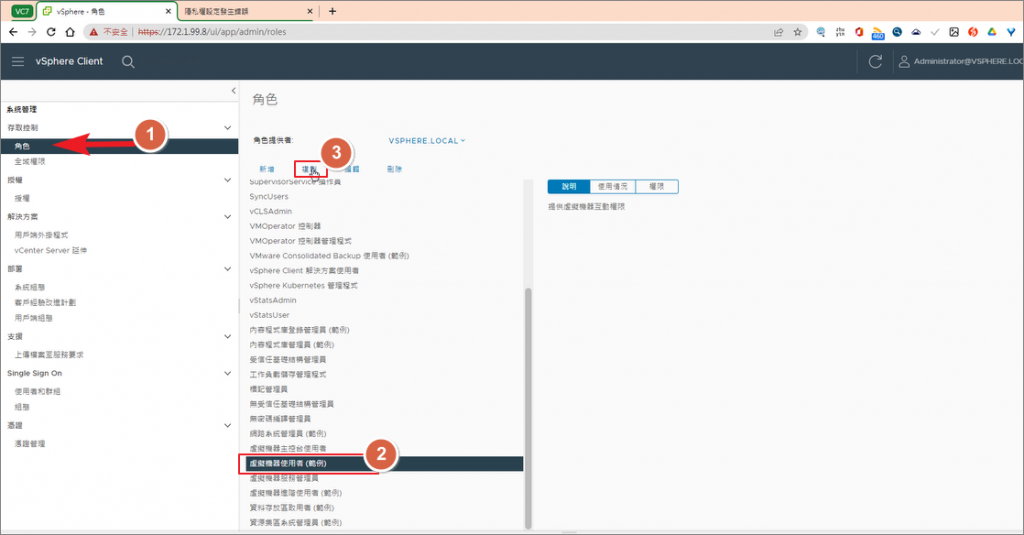Click the browser address bar URL
This screenshot has width=1024, height=535.
(x=212, y=31)
